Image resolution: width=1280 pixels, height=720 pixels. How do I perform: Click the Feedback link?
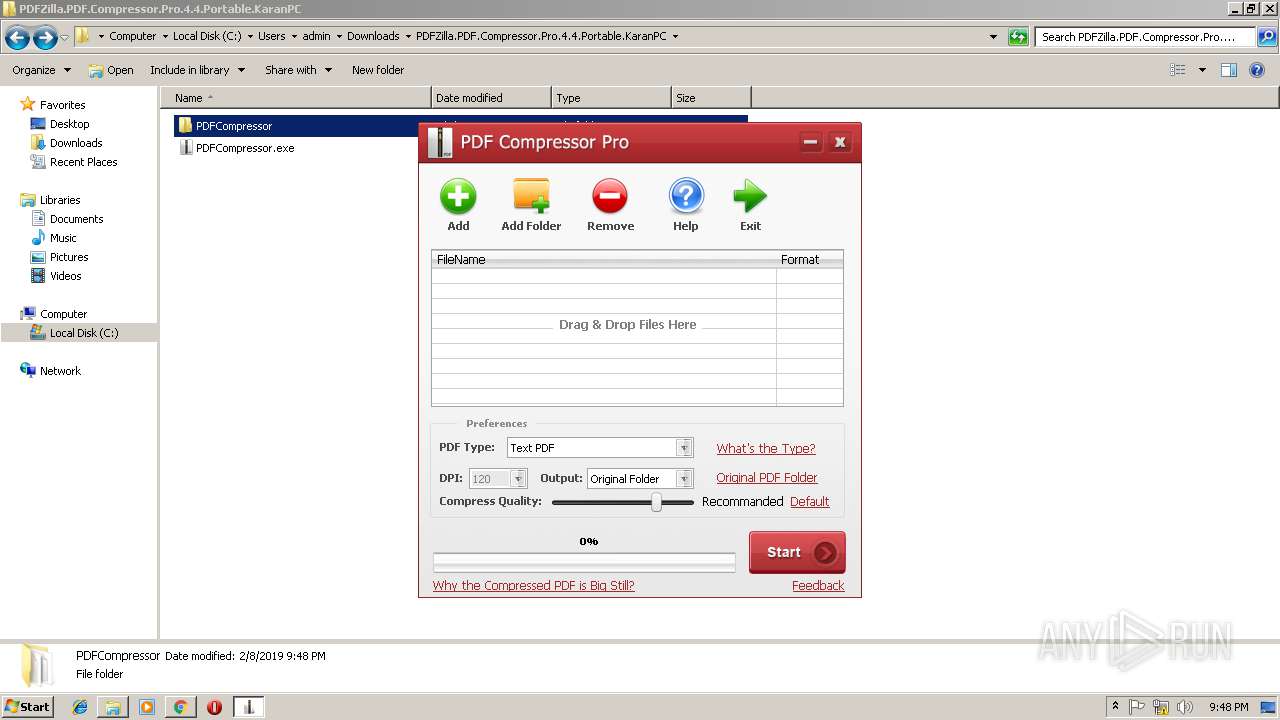click(818, 586)
